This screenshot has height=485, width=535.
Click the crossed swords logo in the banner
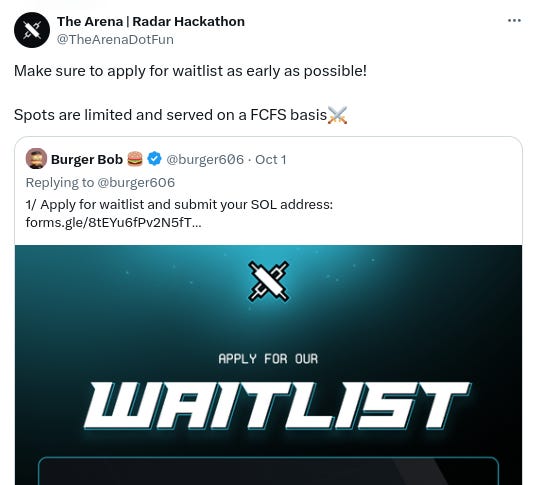269,281
